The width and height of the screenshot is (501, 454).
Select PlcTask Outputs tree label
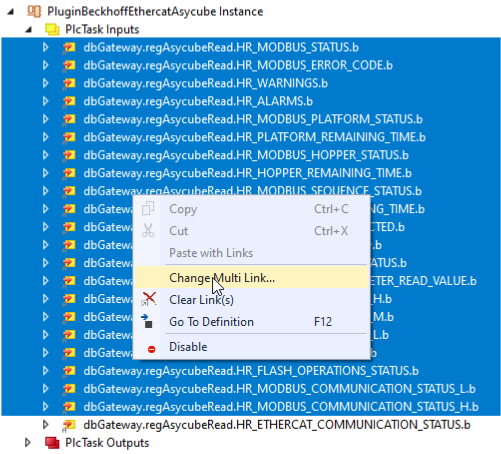[107, 443]
